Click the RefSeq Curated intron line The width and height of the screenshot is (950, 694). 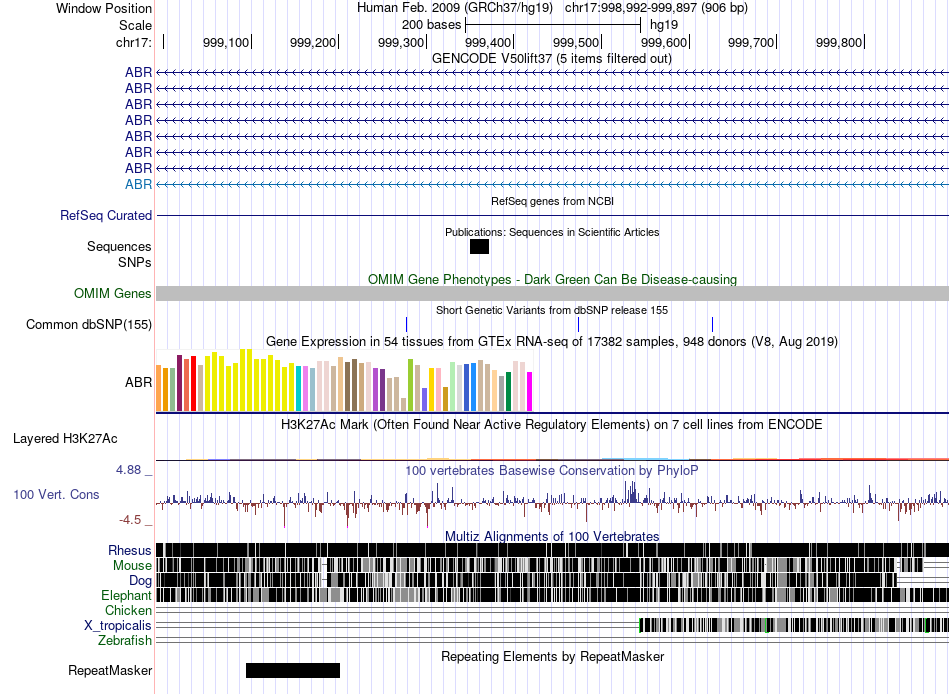[552, 216]
